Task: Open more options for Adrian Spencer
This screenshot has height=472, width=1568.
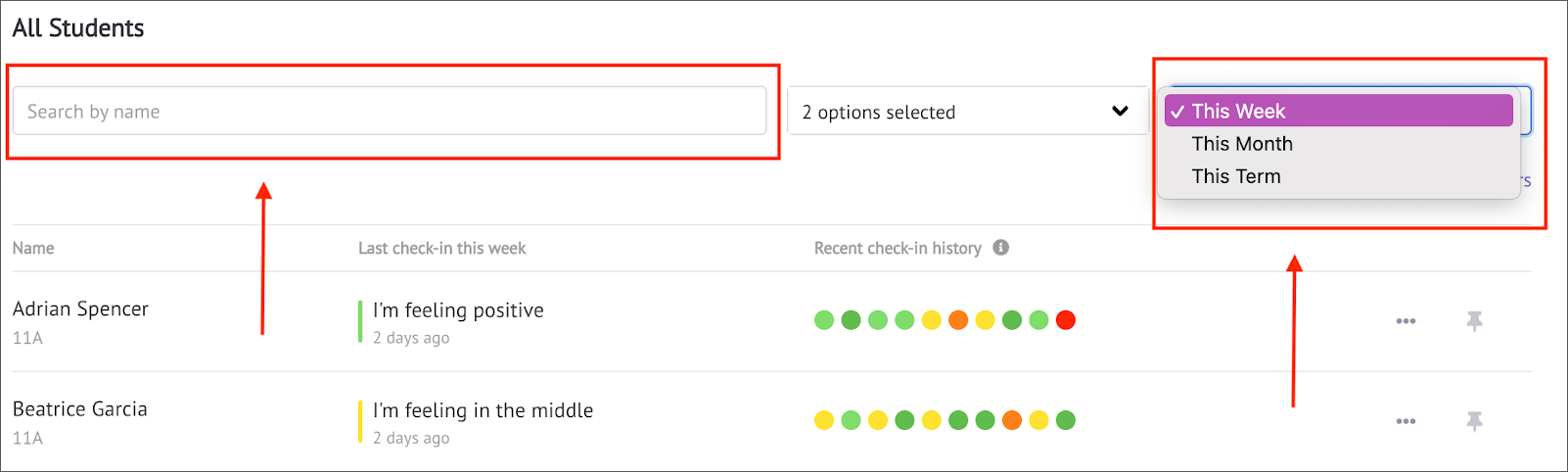Action: click(1406, 321)
